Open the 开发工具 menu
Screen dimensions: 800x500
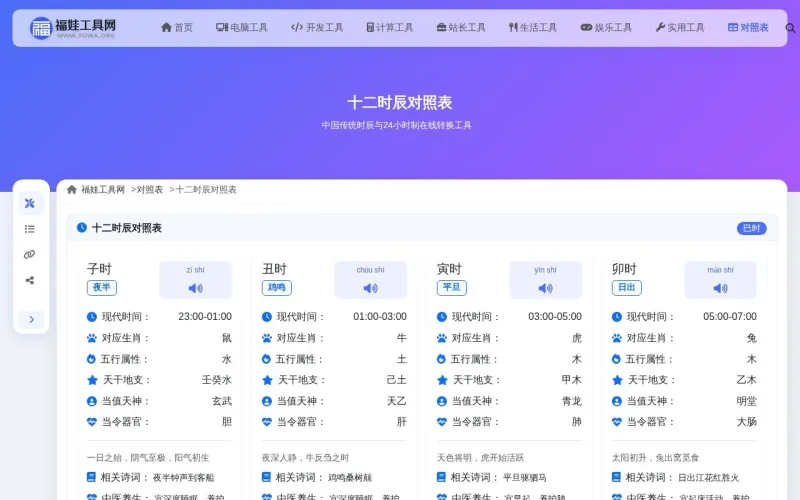tap(317, 28)
